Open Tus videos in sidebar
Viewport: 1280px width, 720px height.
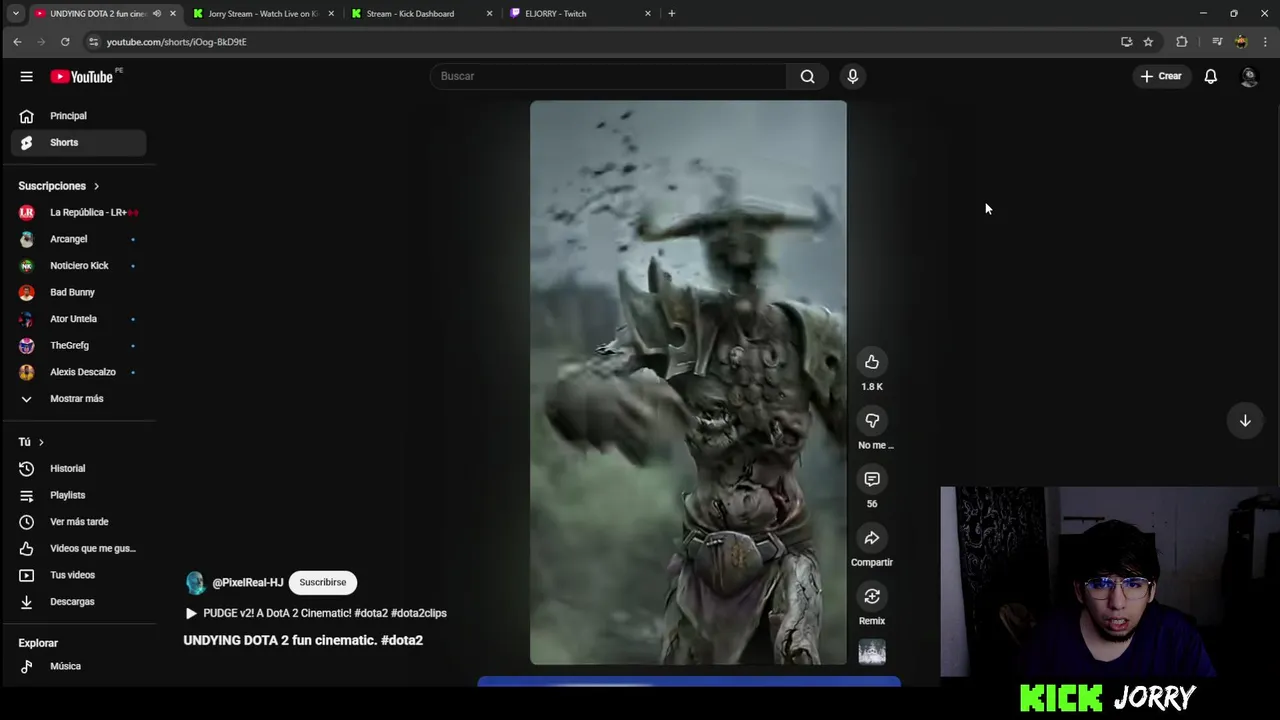pyautogui.click(x=78, y=575)
